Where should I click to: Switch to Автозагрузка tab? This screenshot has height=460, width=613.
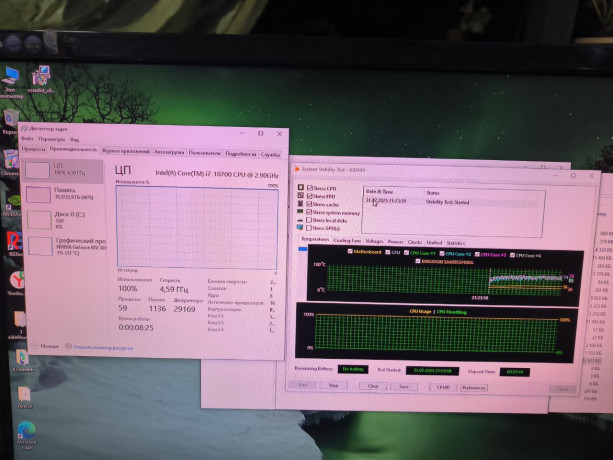tap(169, 152)
